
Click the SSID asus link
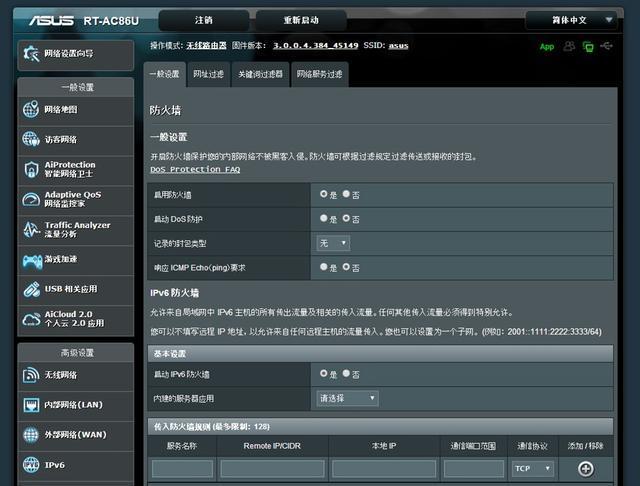coord(398,45)
